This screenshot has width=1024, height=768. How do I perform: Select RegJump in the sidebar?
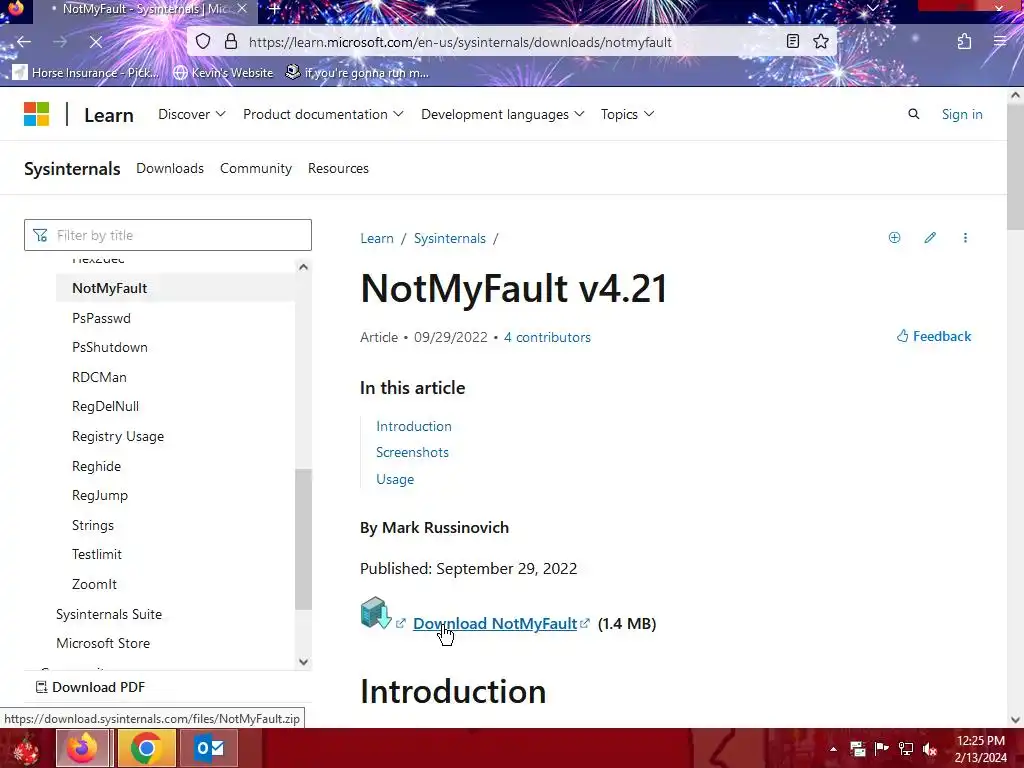[100, 495]
